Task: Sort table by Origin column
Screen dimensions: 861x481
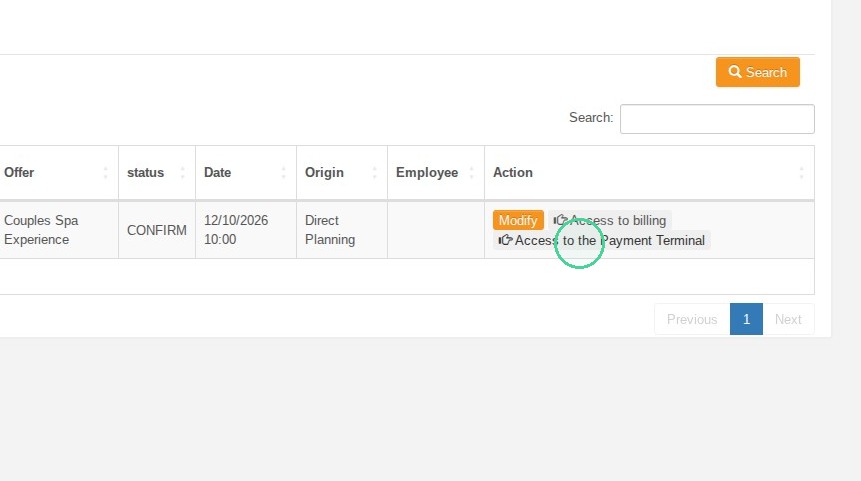Action: 342,172
